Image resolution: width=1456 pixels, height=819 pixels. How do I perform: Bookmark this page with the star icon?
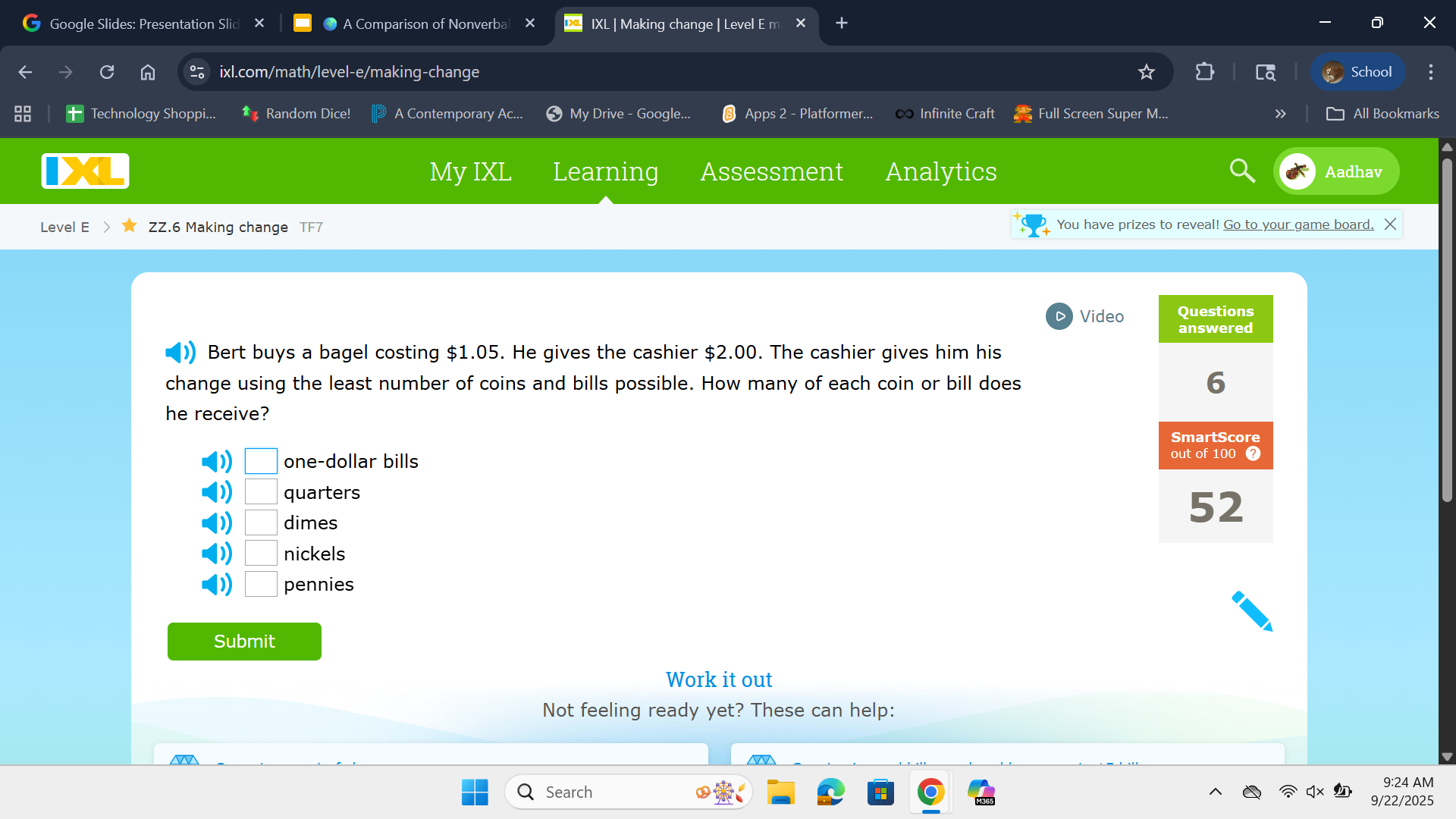pyautogui.click(x=1146, y=72)
